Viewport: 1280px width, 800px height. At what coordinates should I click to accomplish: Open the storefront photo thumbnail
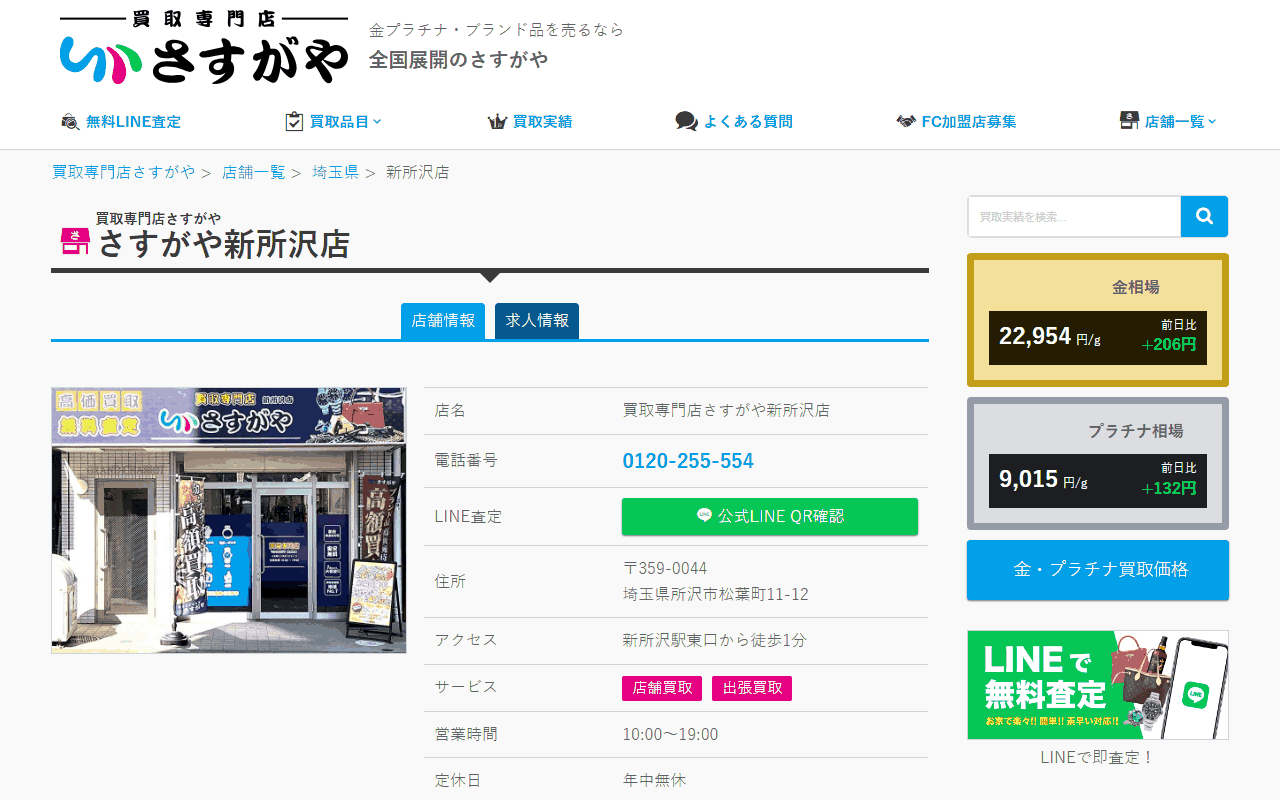pyautogui.click(x=229, y=520)
